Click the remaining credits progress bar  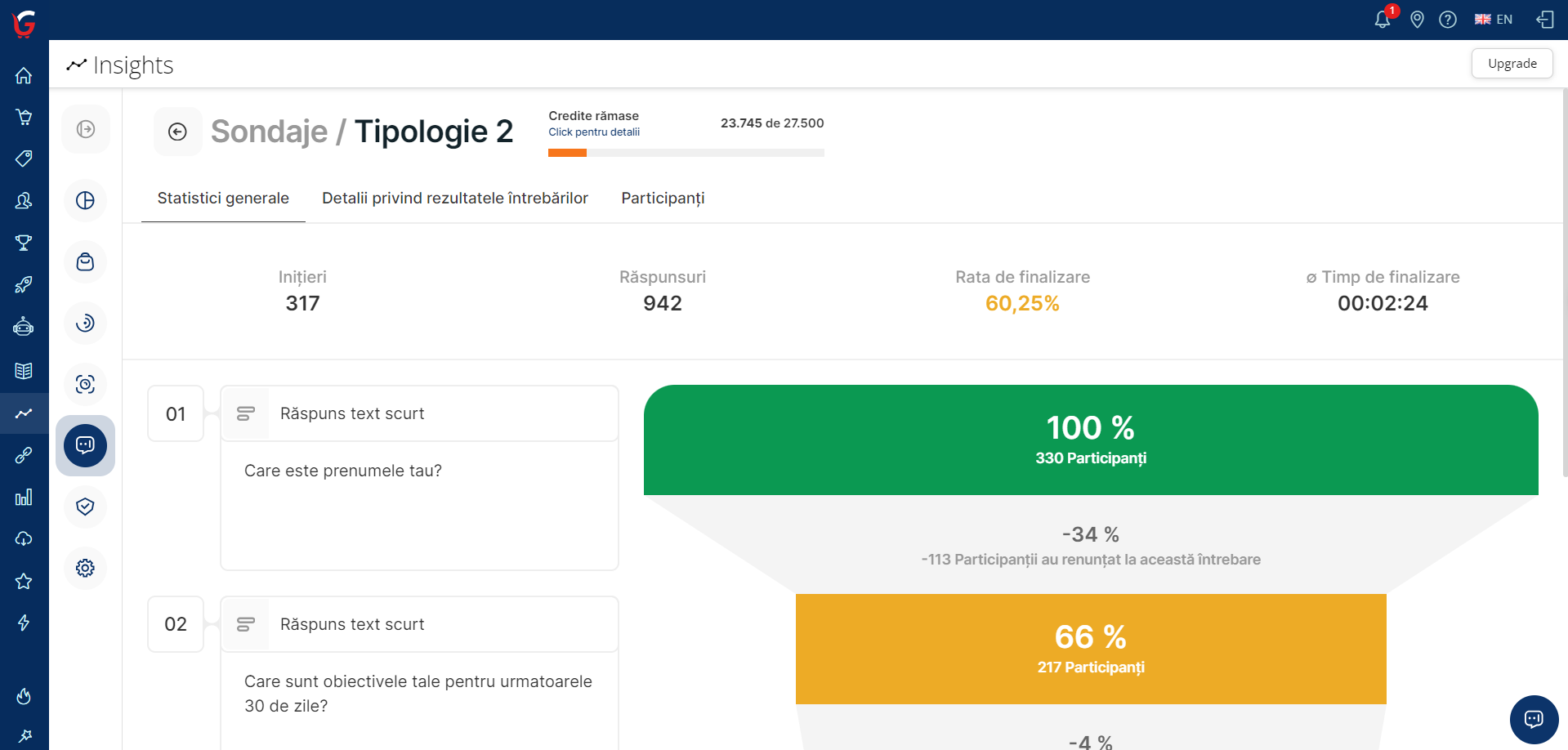click(x=686, y=153)
